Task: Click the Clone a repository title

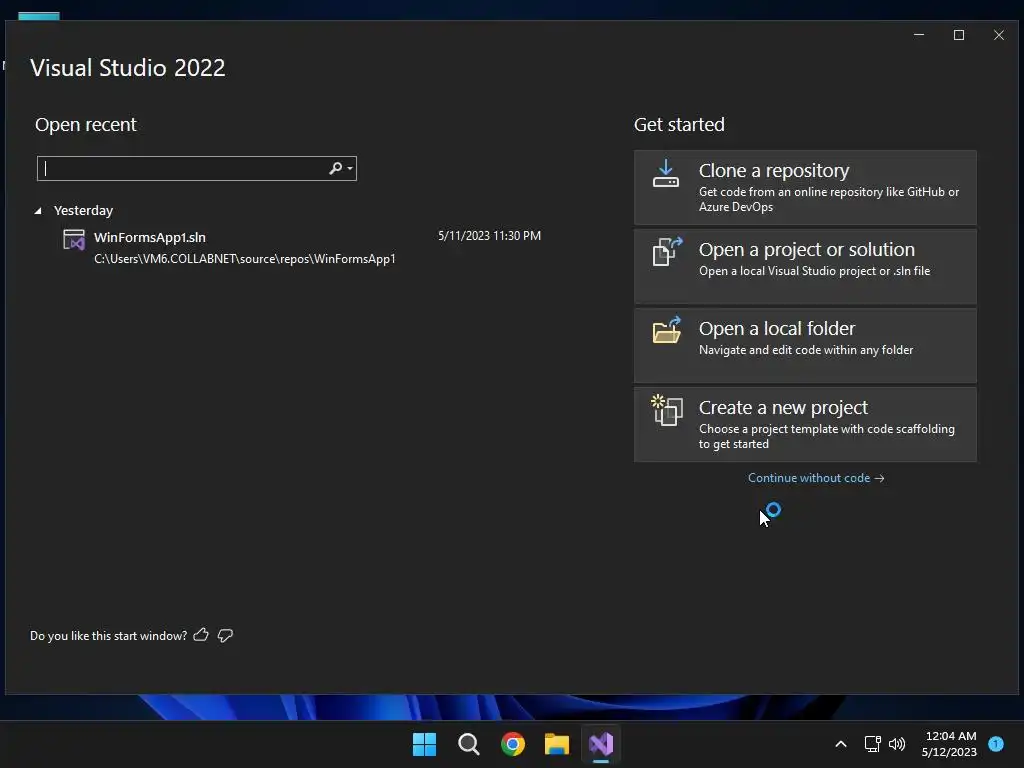Action: tap(774, 170)
